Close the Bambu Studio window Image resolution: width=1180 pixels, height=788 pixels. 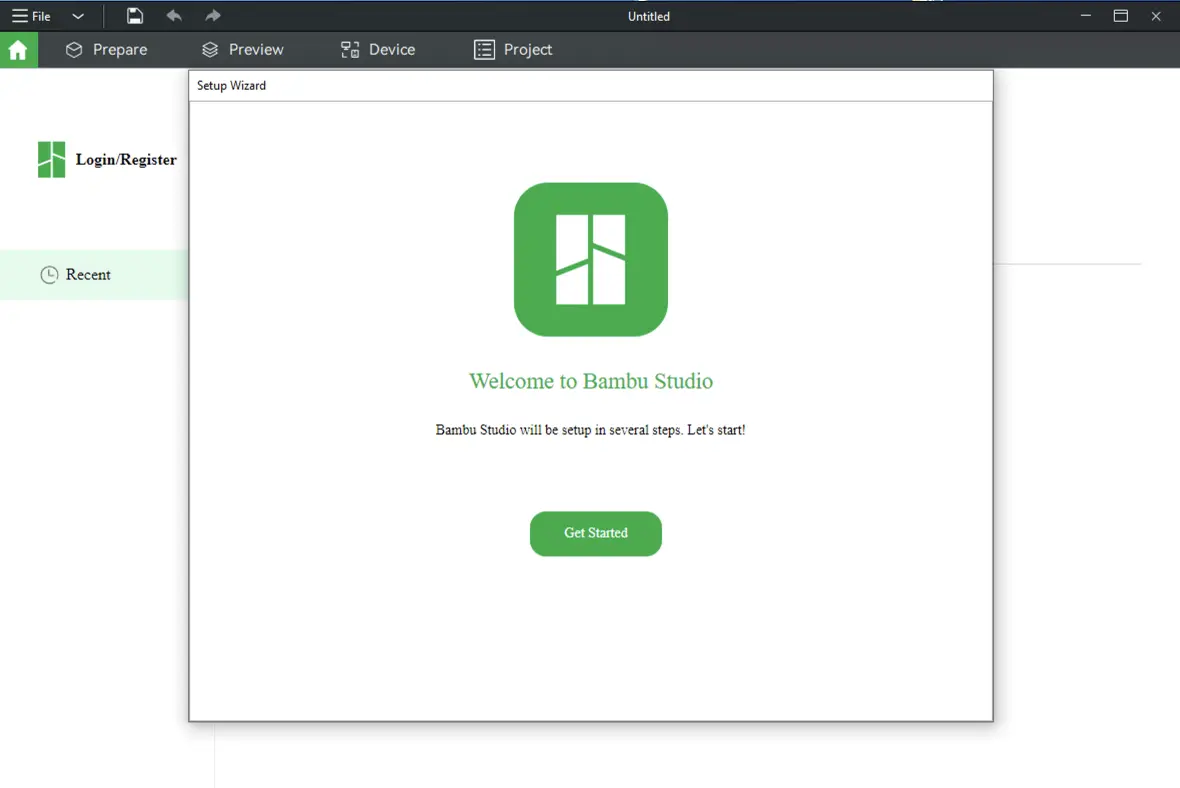1156,16
